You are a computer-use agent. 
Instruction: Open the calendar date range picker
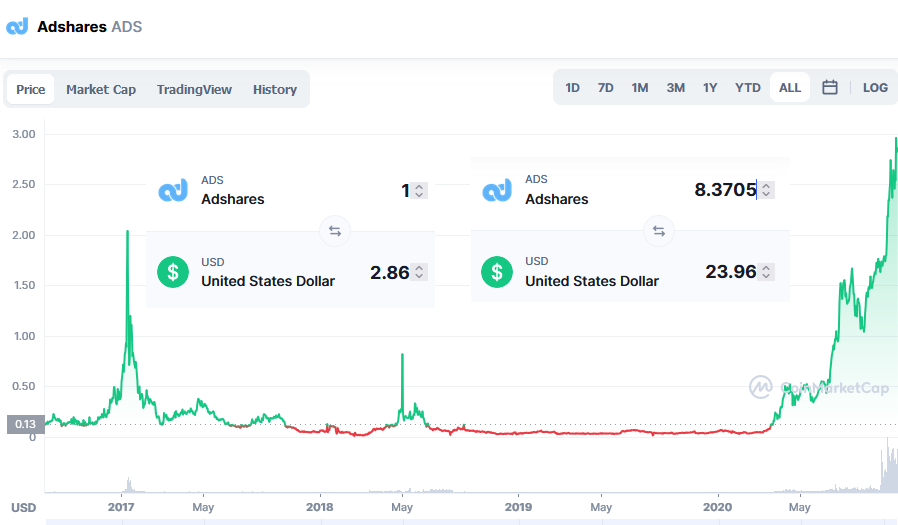coord(829,88)
